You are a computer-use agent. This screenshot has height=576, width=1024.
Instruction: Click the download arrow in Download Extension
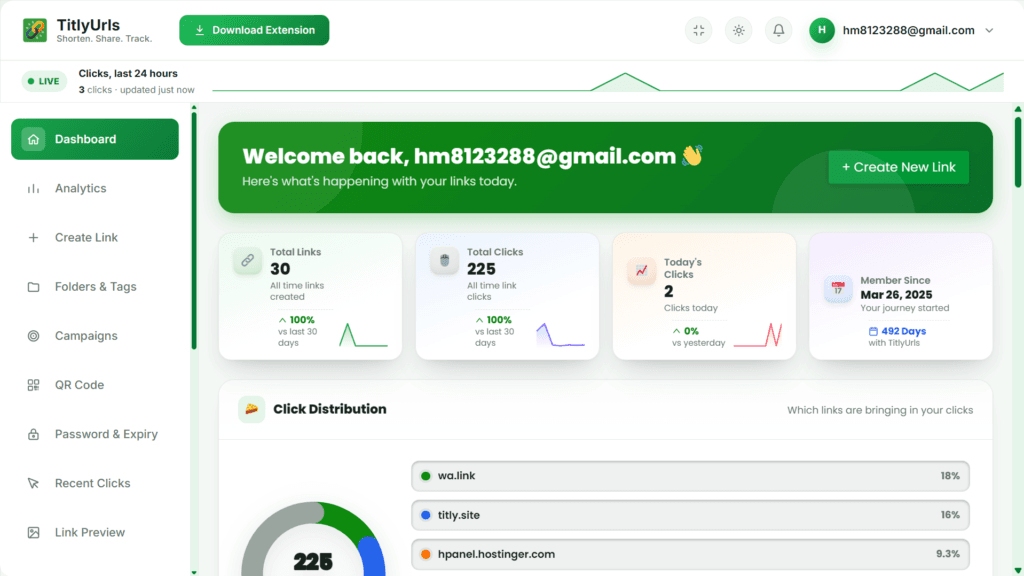click(x=200, y=30)
